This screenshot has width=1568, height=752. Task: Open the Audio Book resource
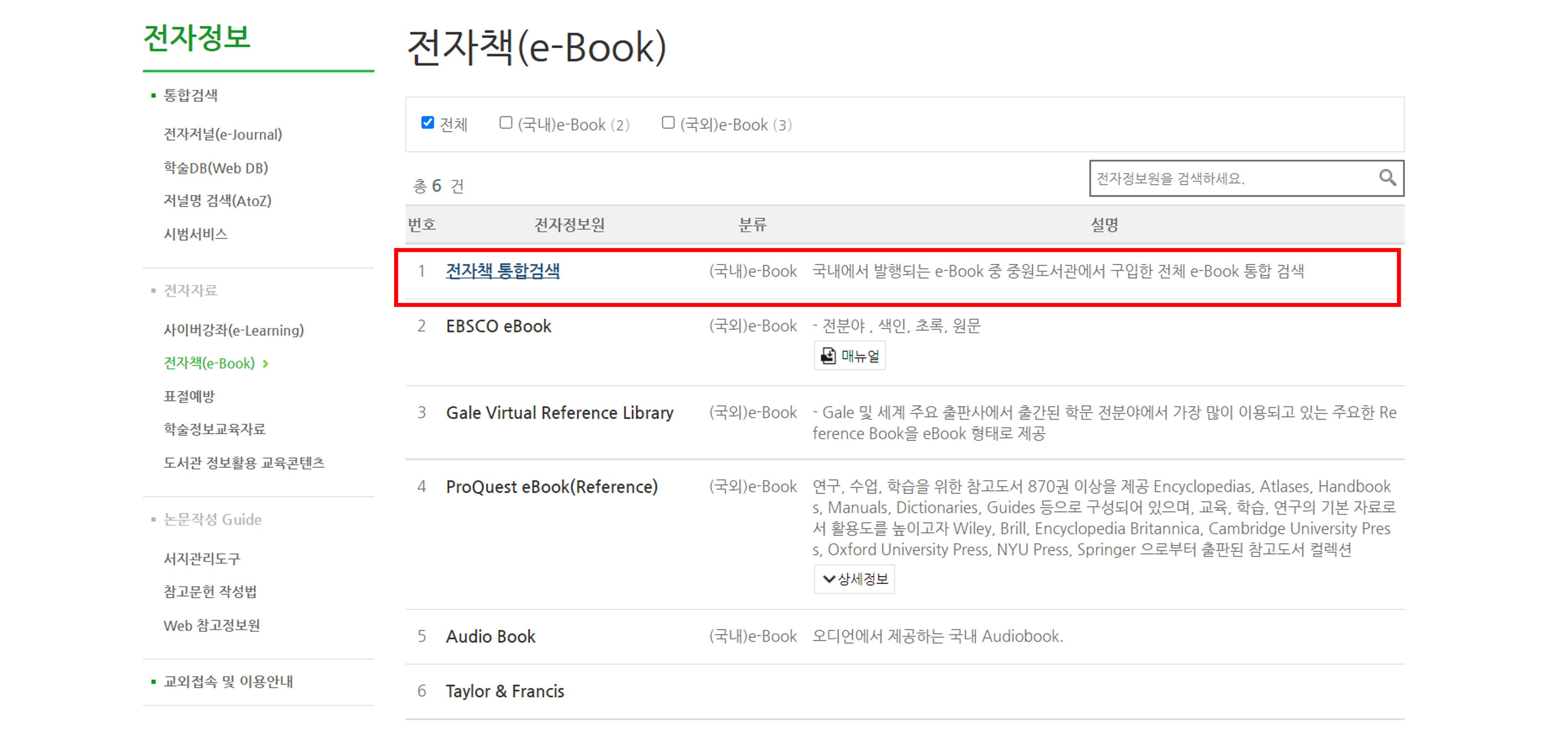click(490, 636)
